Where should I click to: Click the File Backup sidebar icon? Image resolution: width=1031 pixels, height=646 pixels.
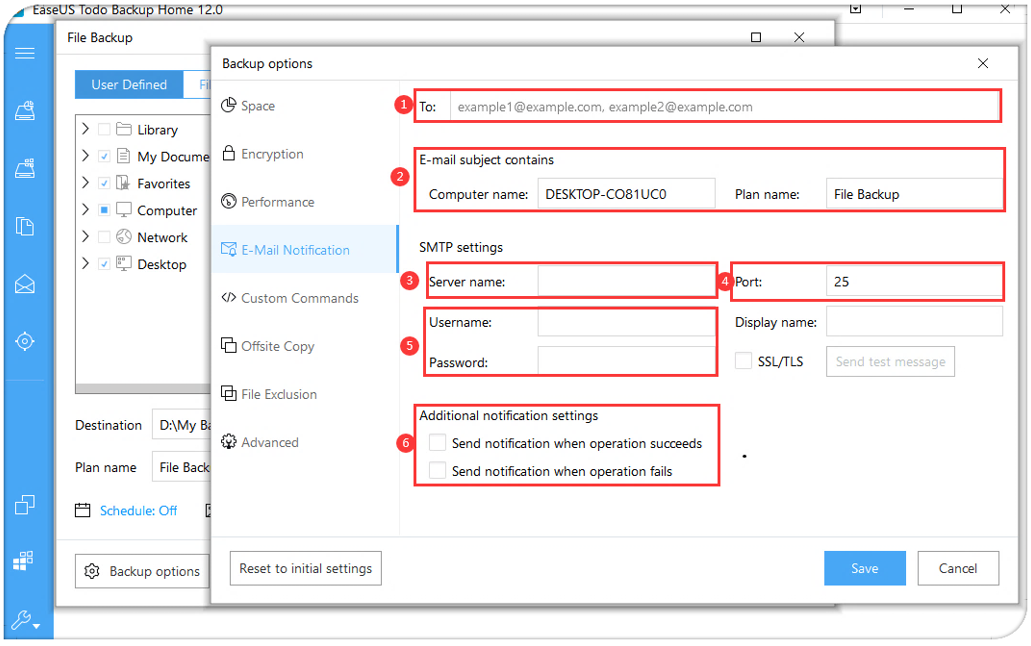[25, 226]
